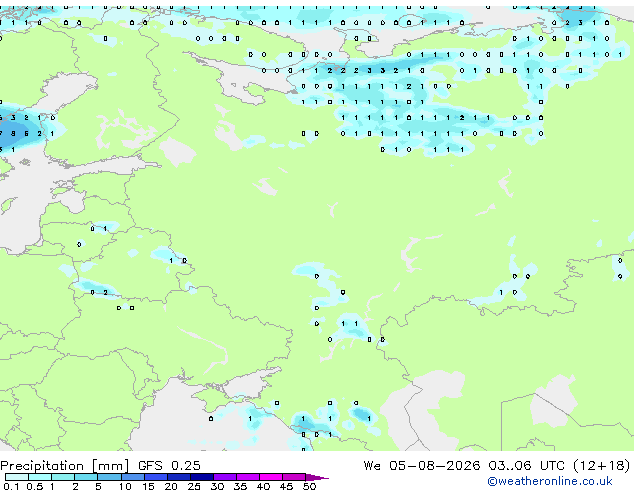The height and width of the screenshot is (490, 634).
Task: Click the 0.1–0.5 mm legend swatch
Action: click(x=17, y=477)
